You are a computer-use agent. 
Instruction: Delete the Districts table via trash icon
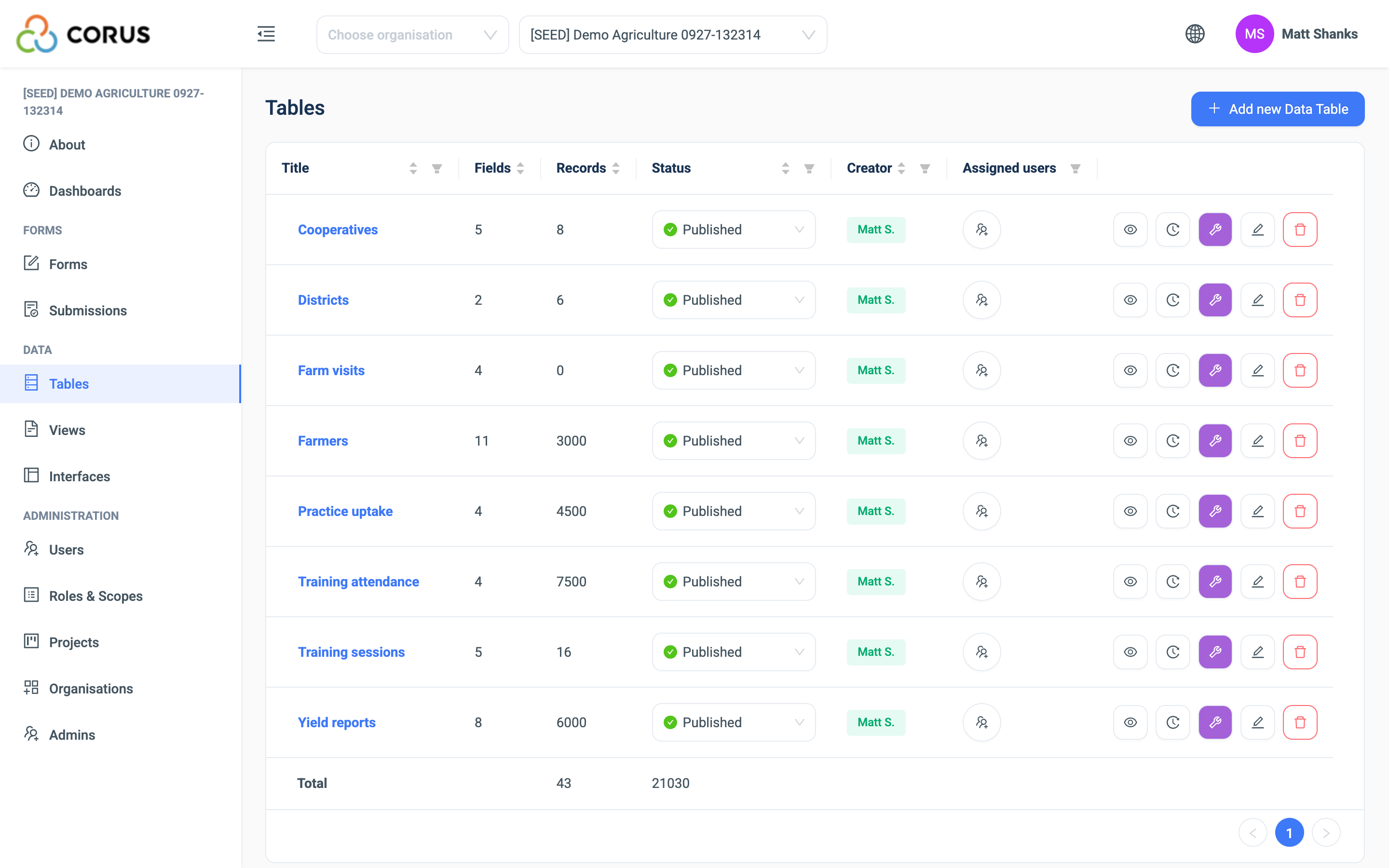(1300, 300)
